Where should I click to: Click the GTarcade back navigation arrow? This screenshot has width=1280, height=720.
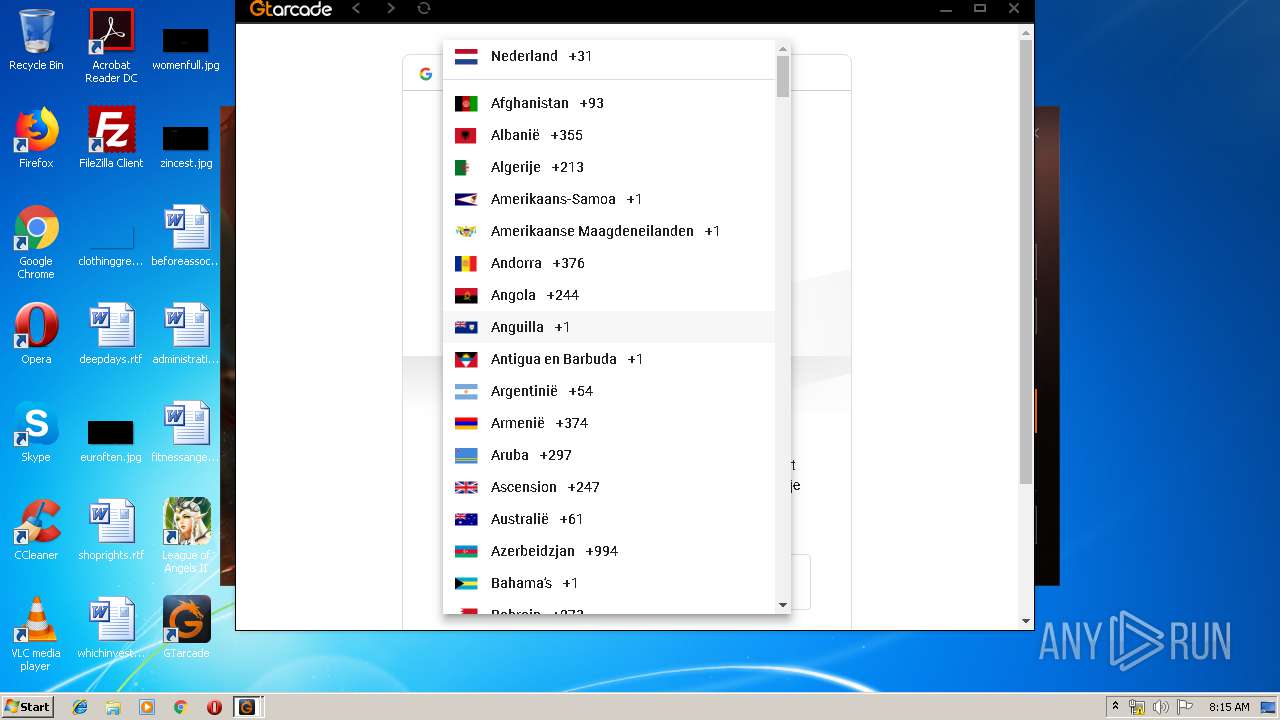[357, 8]
